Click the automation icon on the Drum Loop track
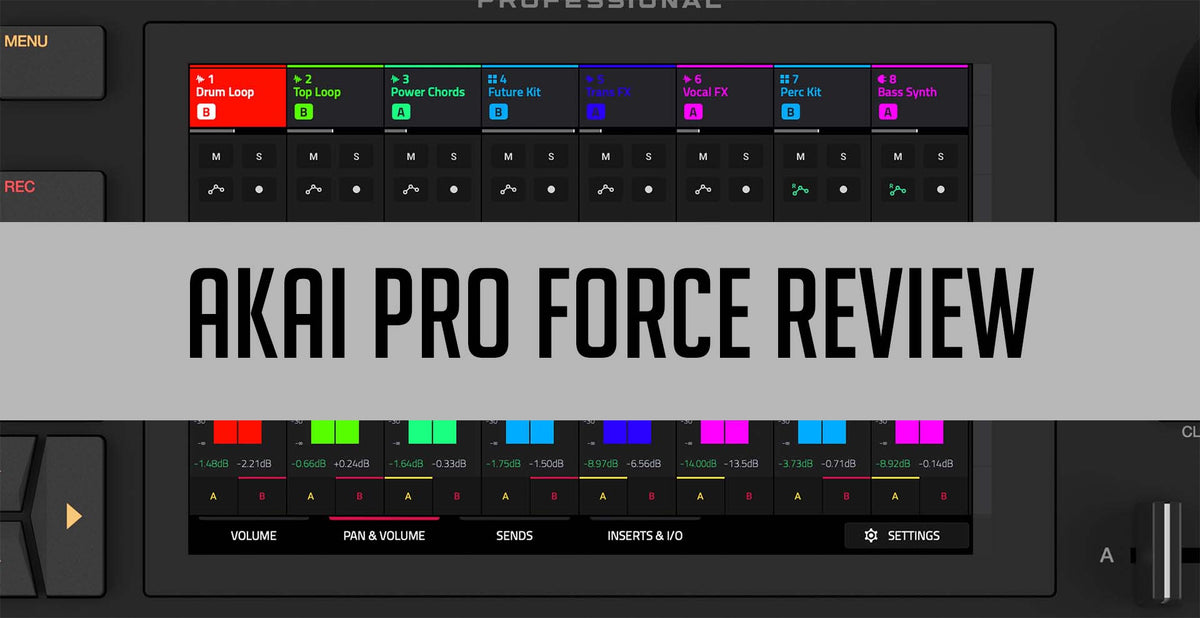 click(x=215, y=190)
